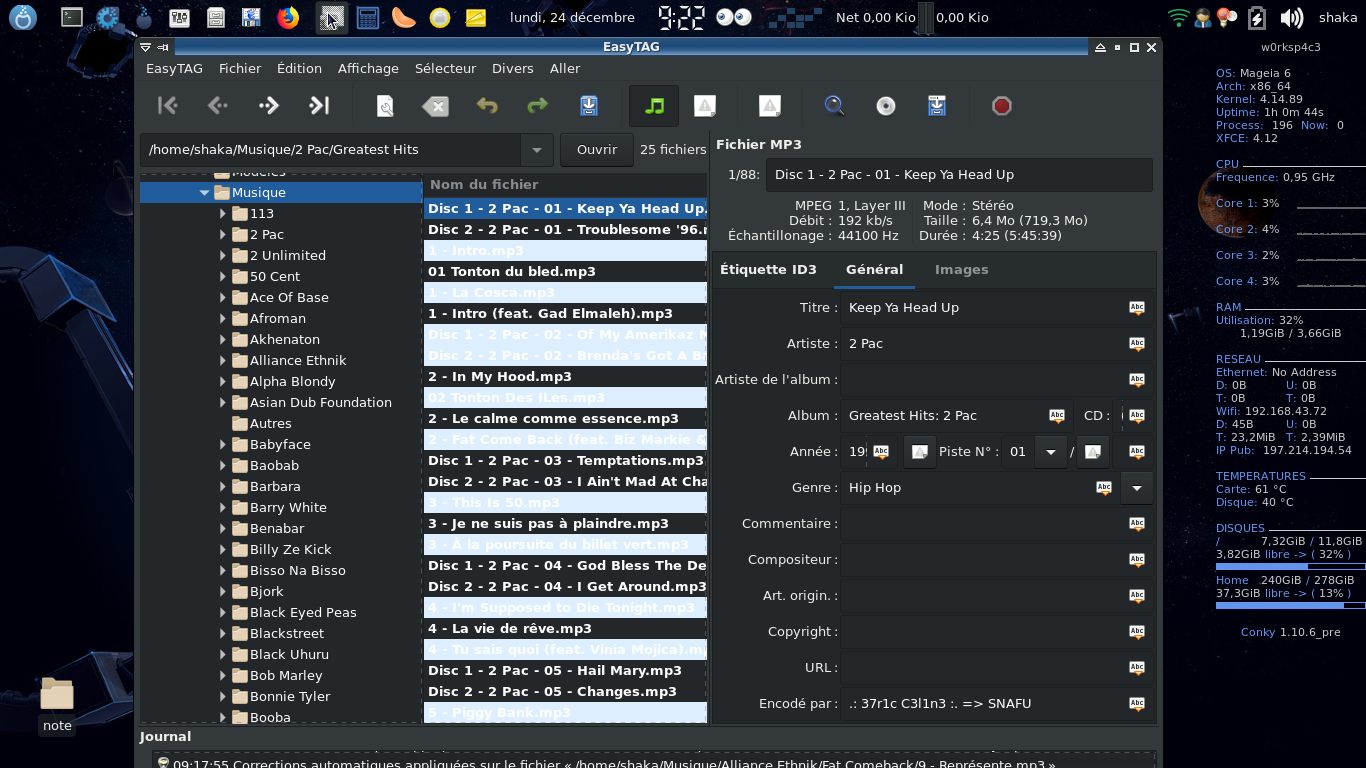Go to the next file

[268, 105]
